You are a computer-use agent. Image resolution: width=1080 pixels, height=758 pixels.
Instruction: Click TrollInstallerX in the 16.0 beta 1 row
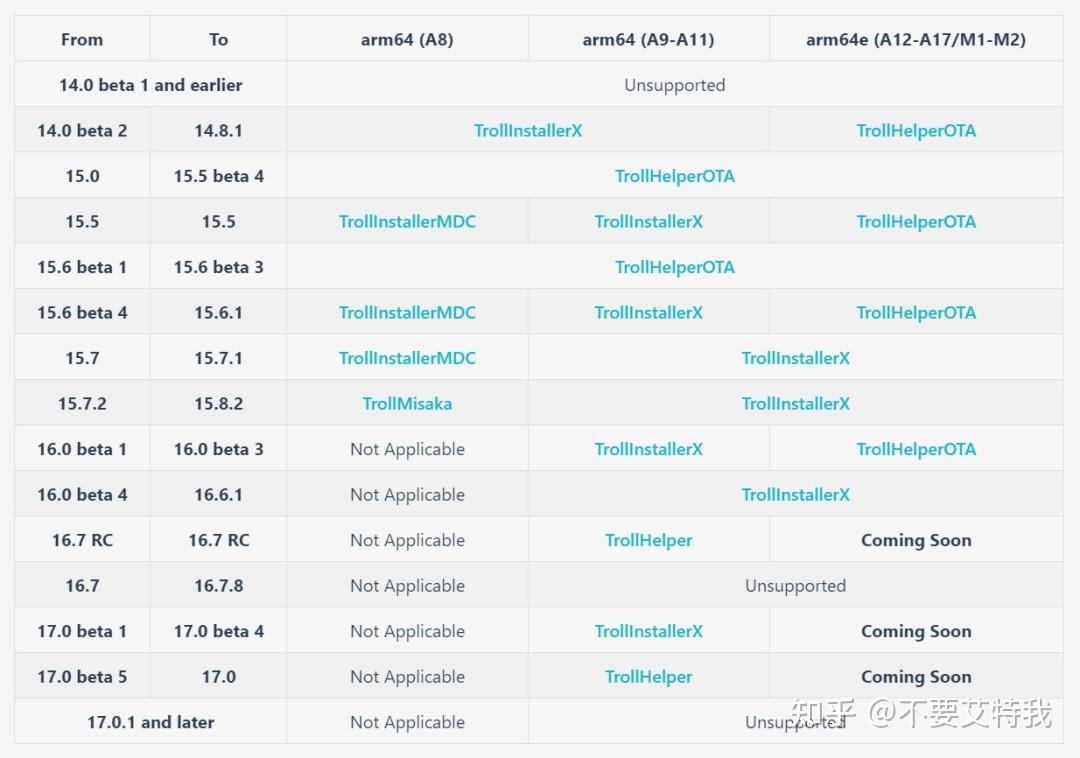click(649, 449)
